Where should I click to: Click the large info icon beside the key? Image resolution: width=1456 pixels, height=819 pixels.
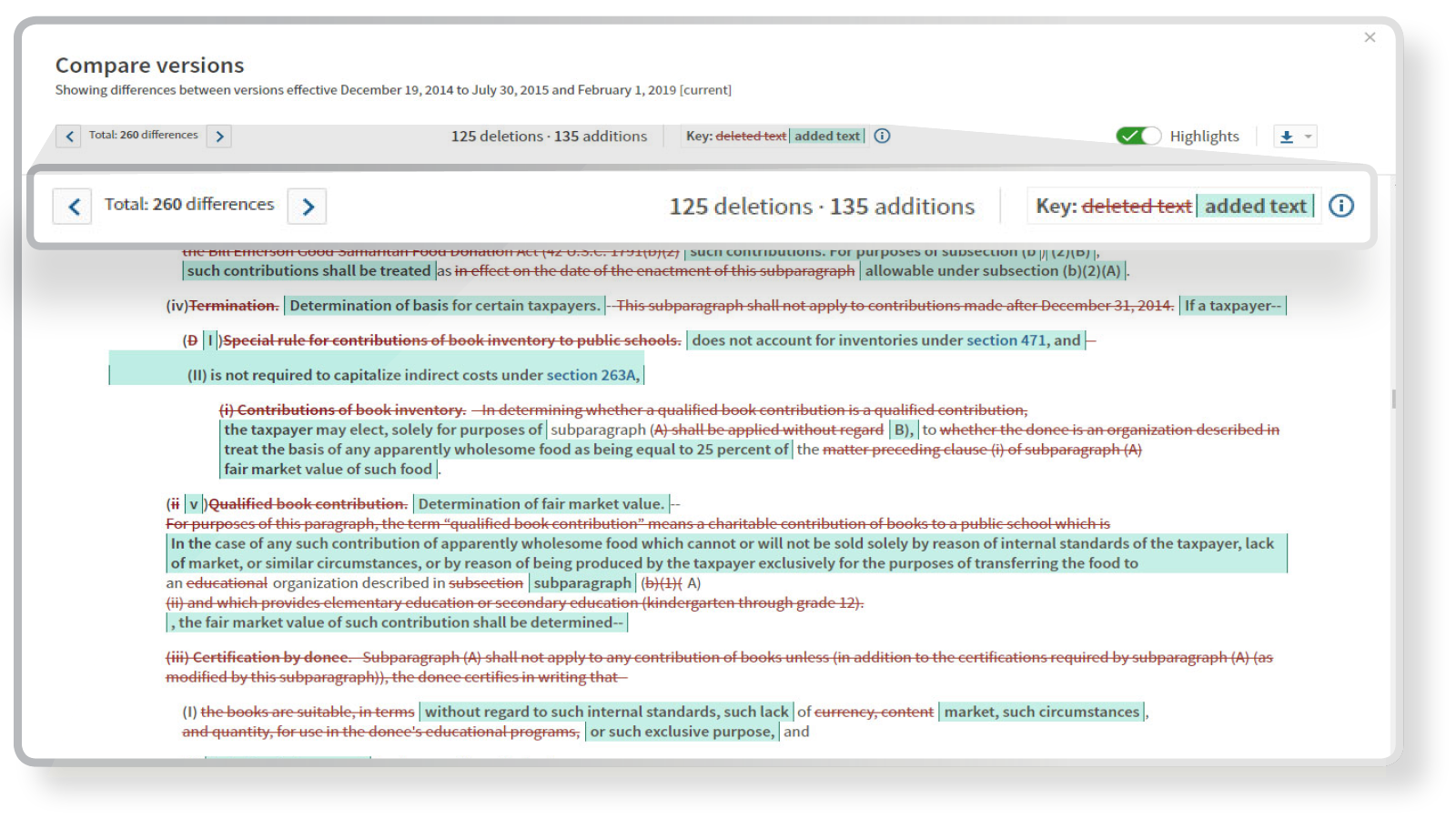coord(1340,206)
